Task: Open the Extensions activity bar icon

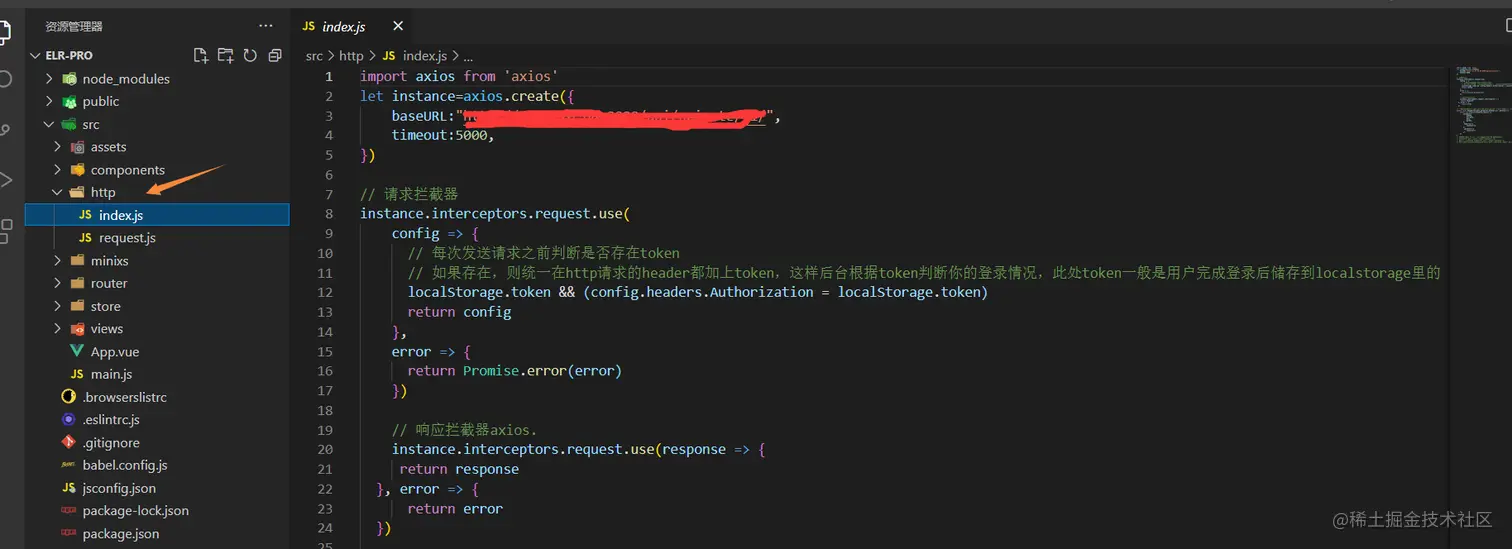Action: [5, 231]
